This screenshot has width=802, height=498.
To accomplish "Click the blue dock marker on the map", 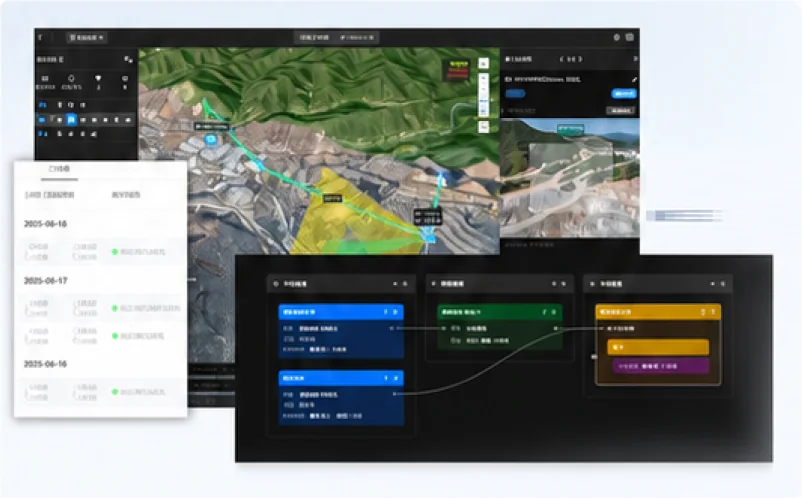I will [210, 139].
